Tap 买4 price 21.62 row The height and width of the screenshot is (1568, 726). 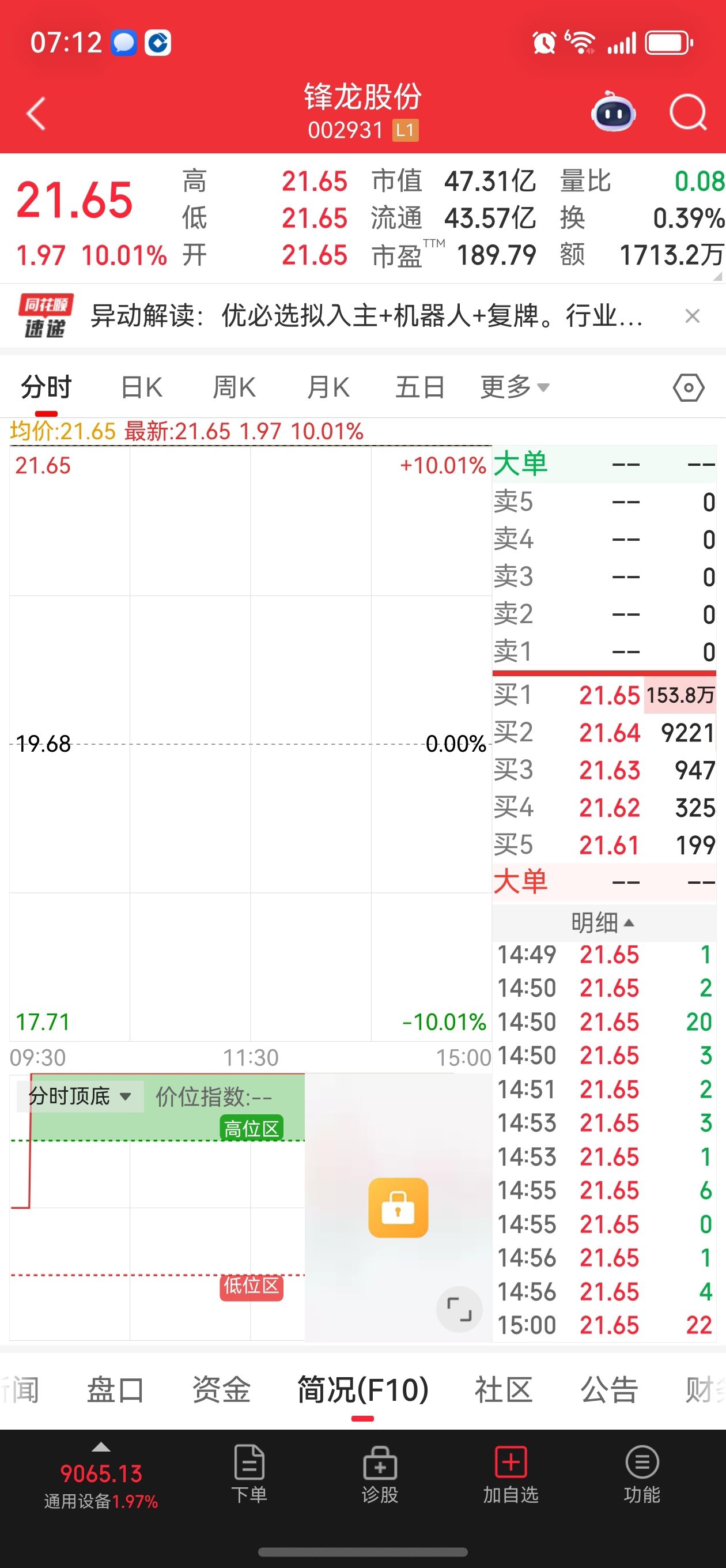604,808
